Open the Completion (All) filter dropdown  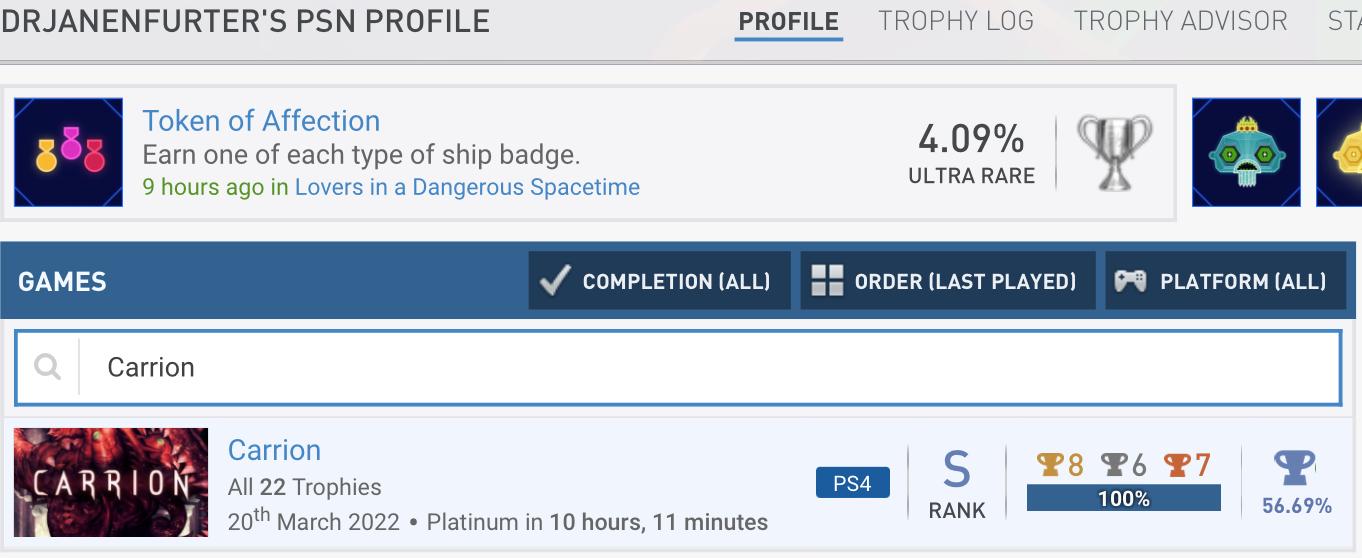point(659,281)
